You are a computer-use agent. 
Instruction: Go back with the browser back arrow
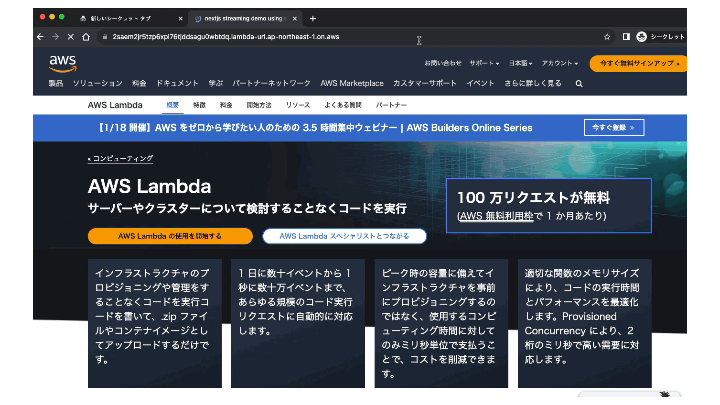tap(40, 37)
